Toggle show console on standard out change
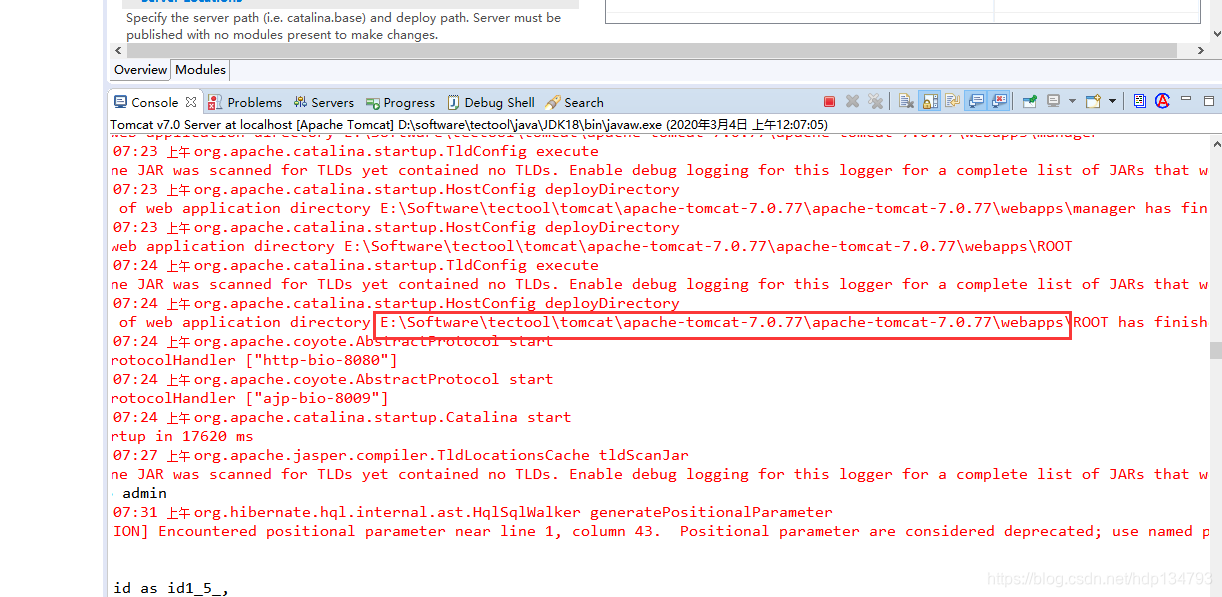1222x597 pixels. click(x=975, y=101)
